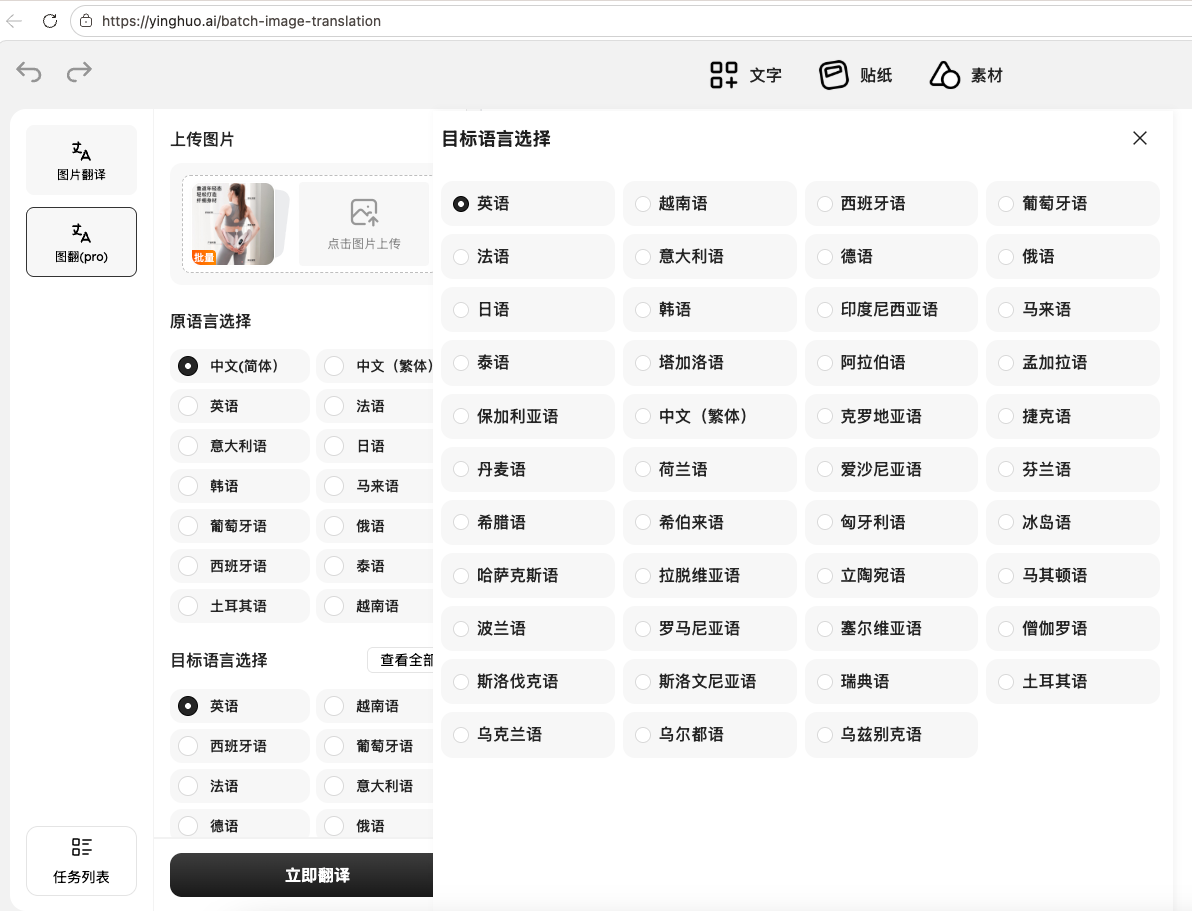Select 僧伽罗语 target language
The image size is (1192, 911).
pyautogui.click(x=1073, y=629)
